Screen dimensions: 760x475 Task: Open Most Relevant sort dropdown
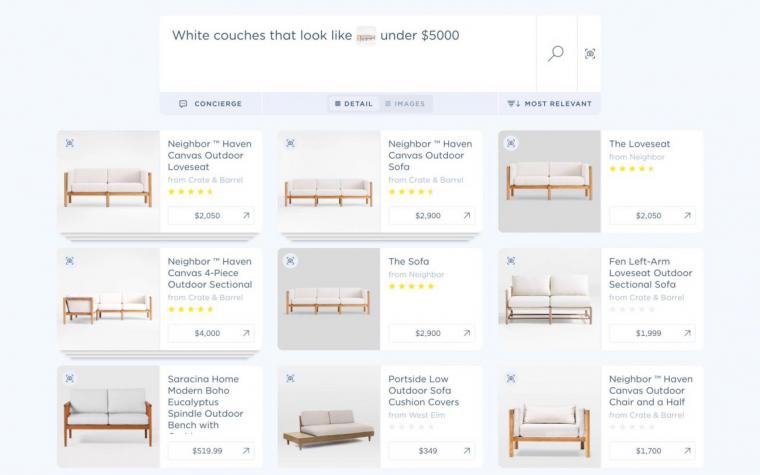pyautogui.click(x=549, y=104)
